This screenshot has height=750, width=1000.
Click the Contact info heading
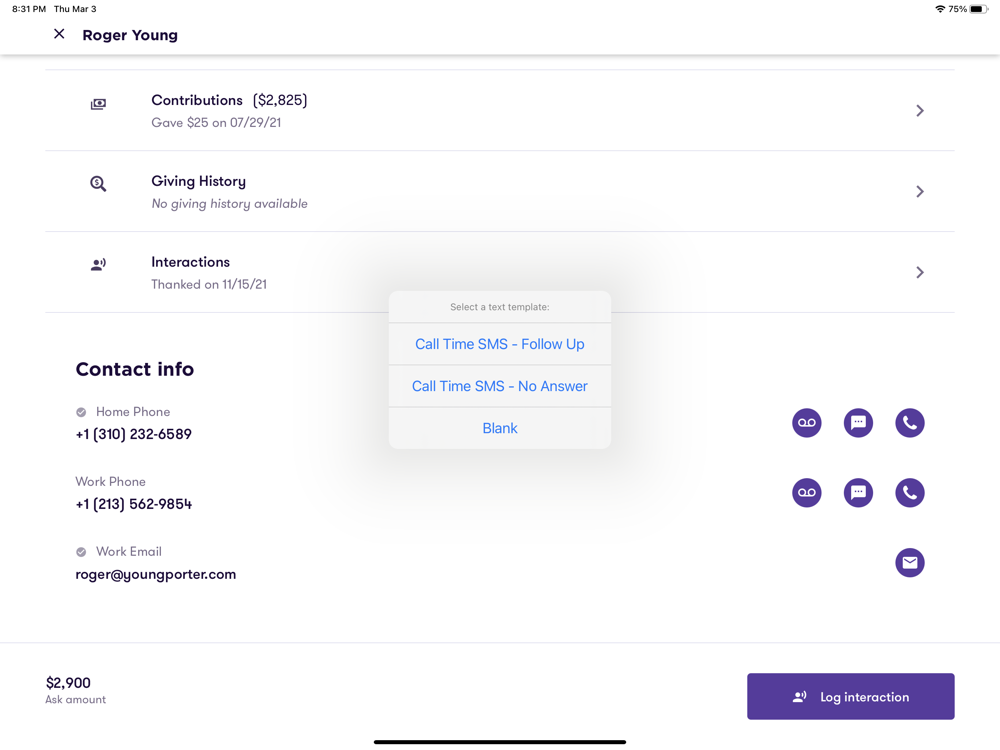point(135,369)
